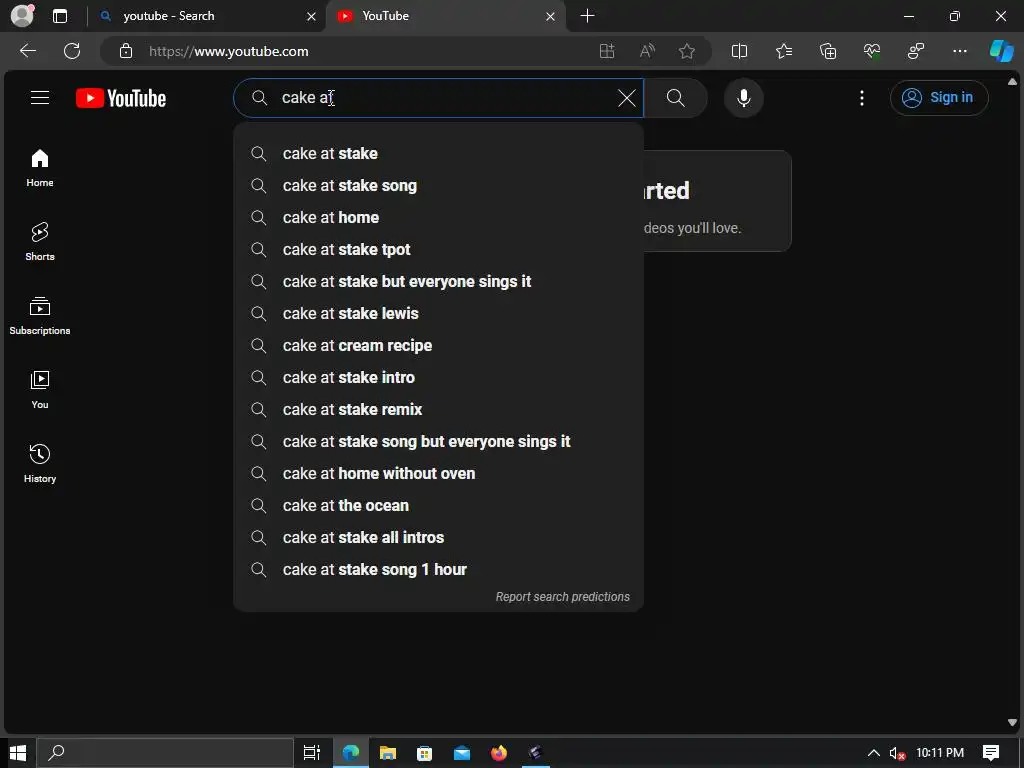Choose "cake at home without oven"

tap(438, 473)
